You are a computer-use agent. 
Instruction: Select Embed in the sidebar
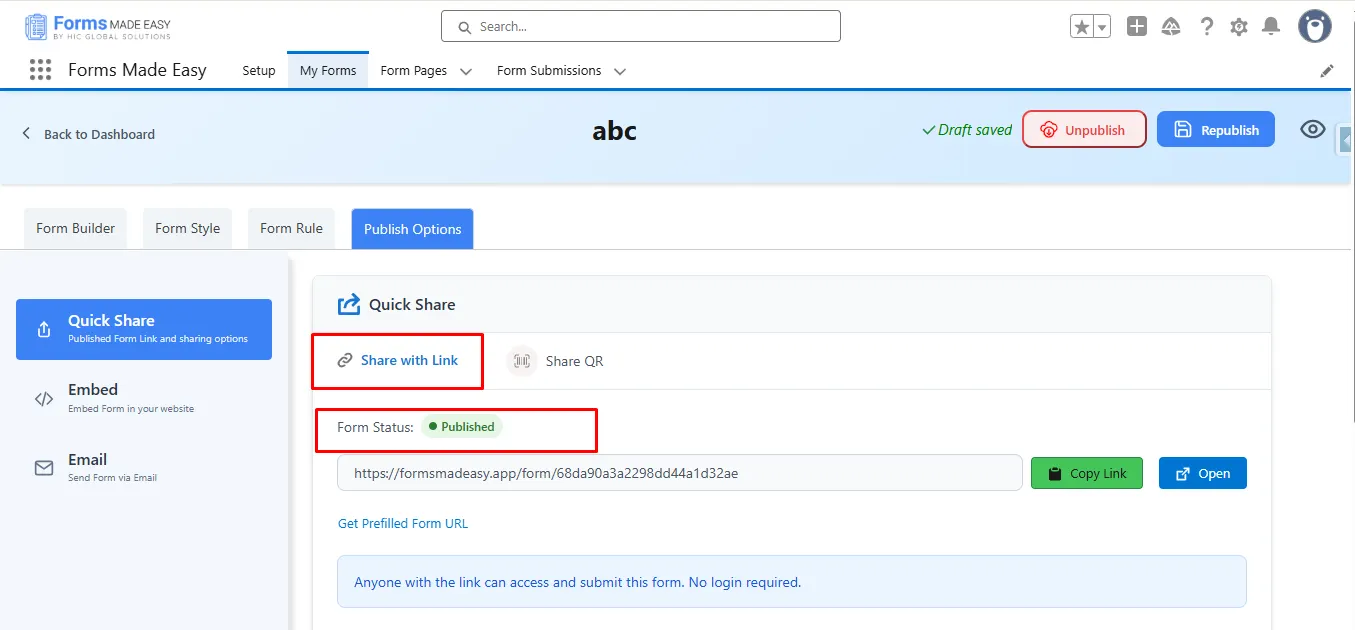[x=144, y=398]
